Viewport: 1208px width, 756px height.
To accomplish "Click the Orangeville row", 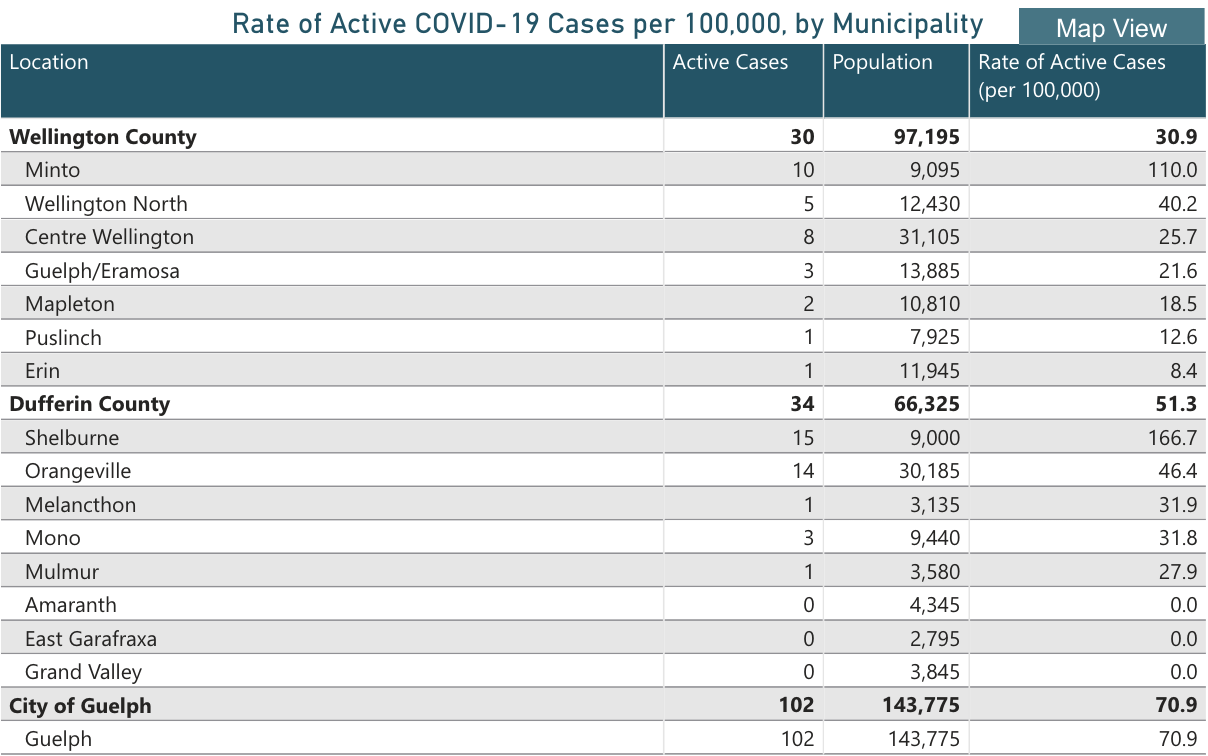I will tap(78, 471).
